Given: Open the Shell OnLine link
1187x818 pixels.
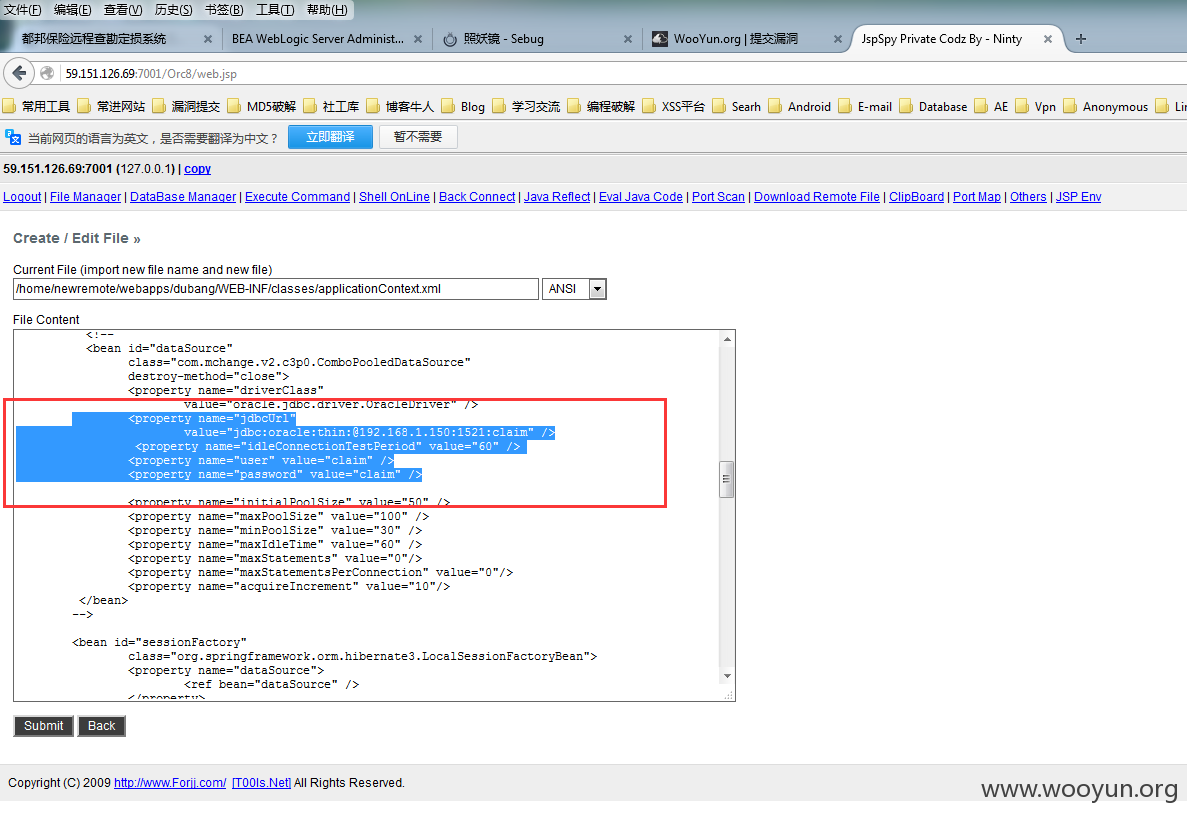Looking at the screenshot, I should (x=394, y=197).
